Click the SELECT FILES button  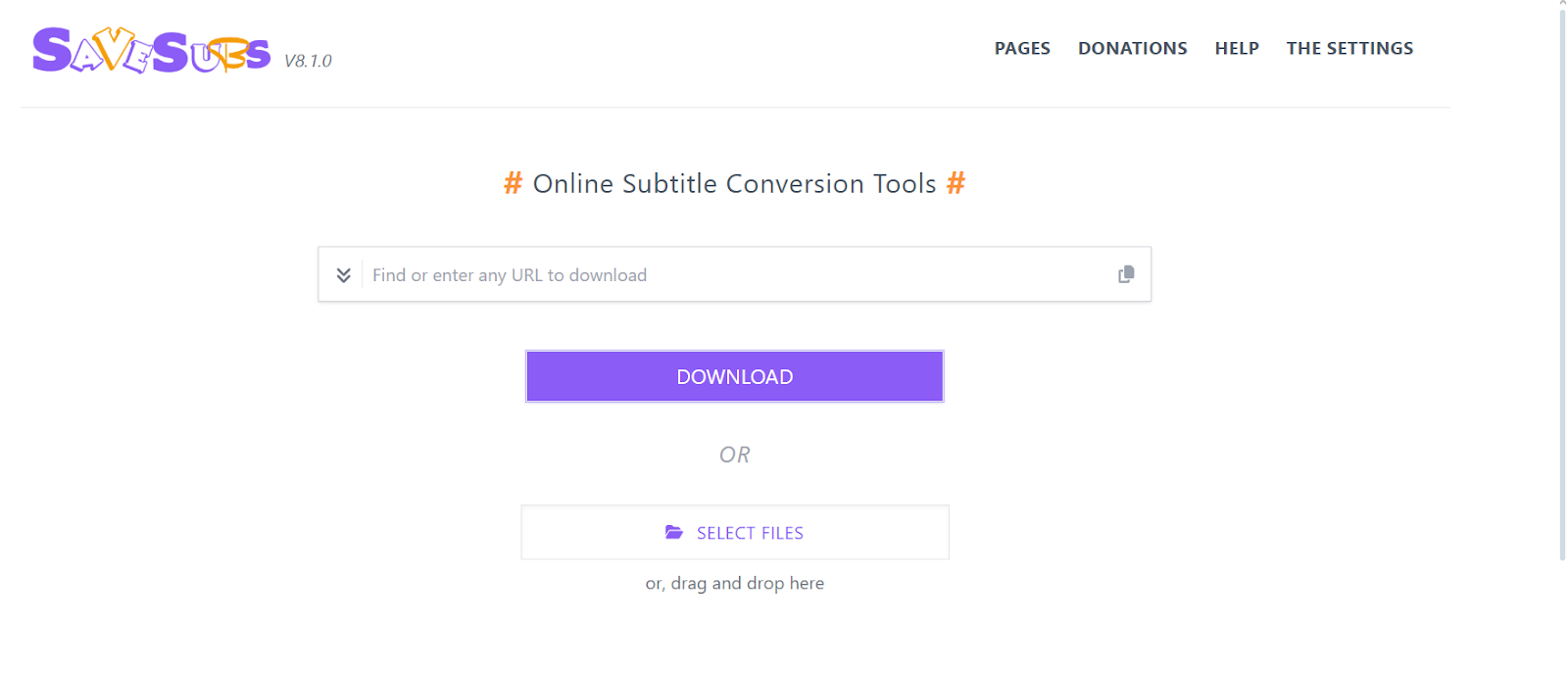pos(734,532)
